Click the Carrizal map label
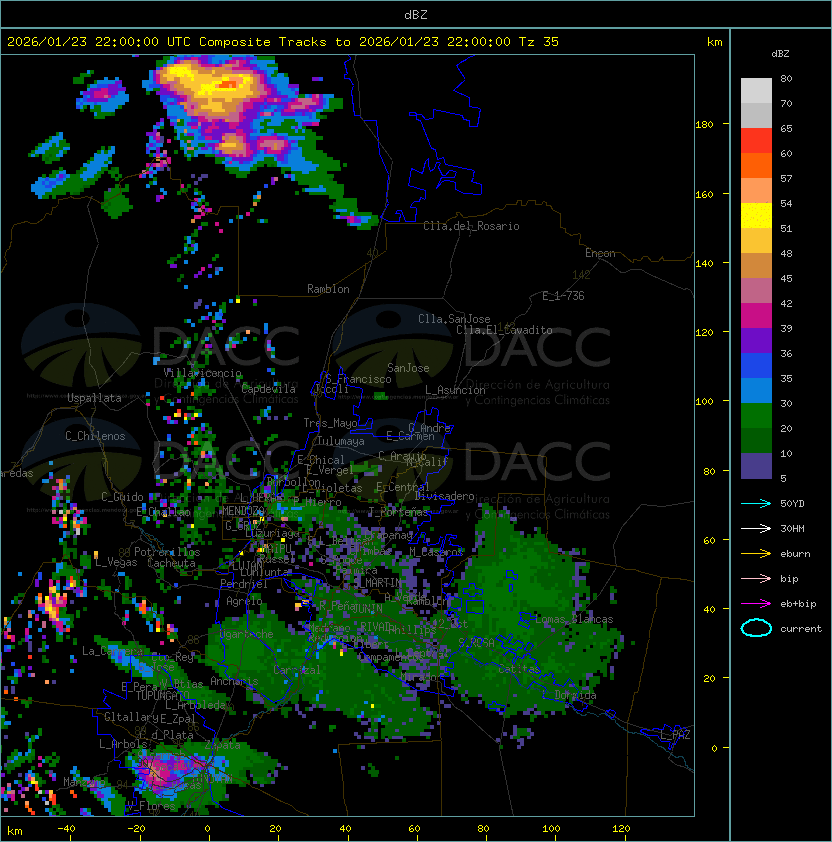 point(296,670)
